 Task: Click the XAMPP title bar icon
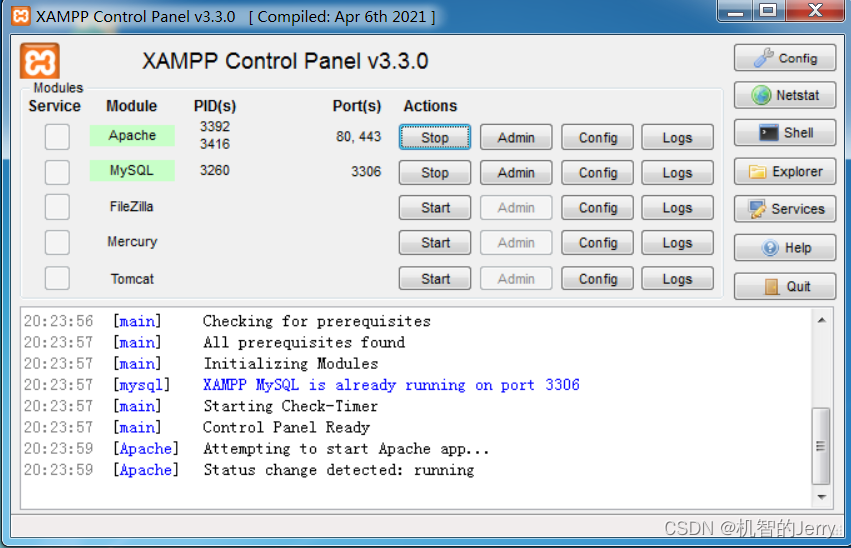pos(21,16)
